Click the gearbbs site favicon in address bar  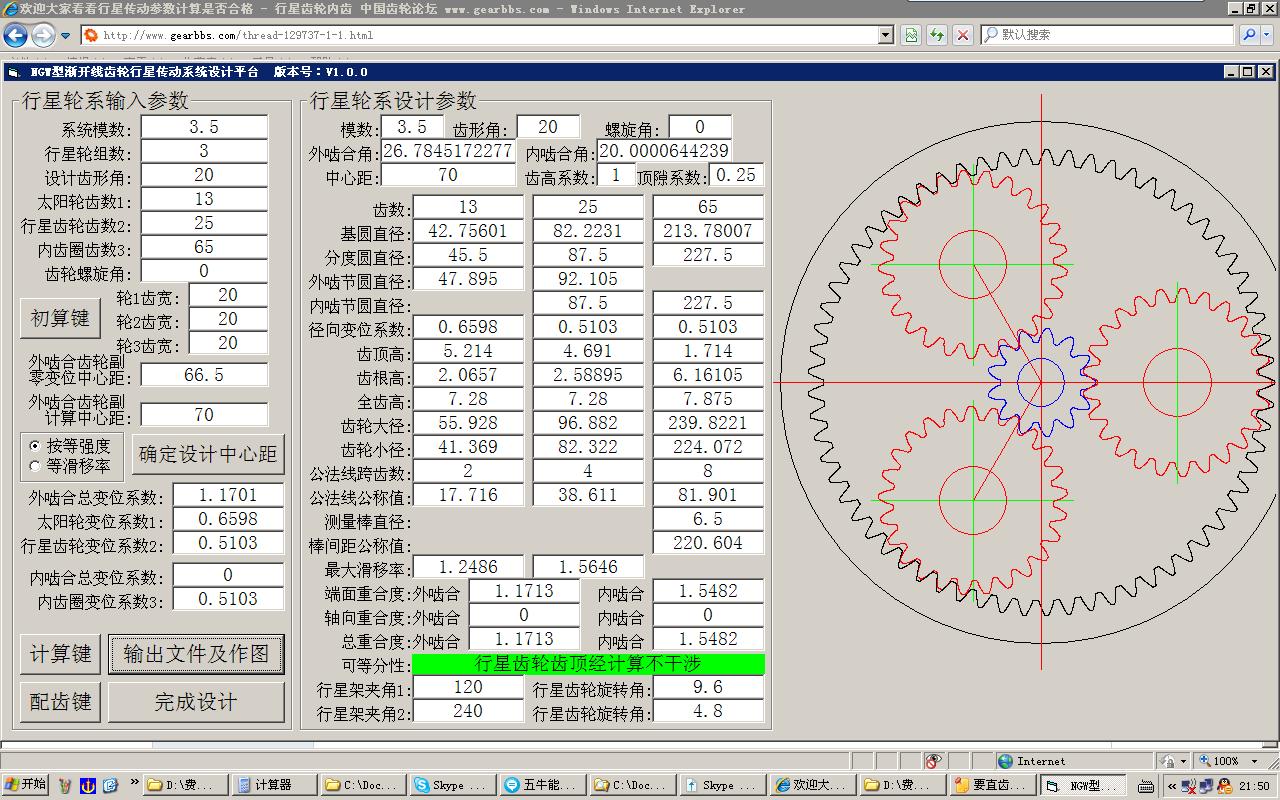click(x=91, y=35)
